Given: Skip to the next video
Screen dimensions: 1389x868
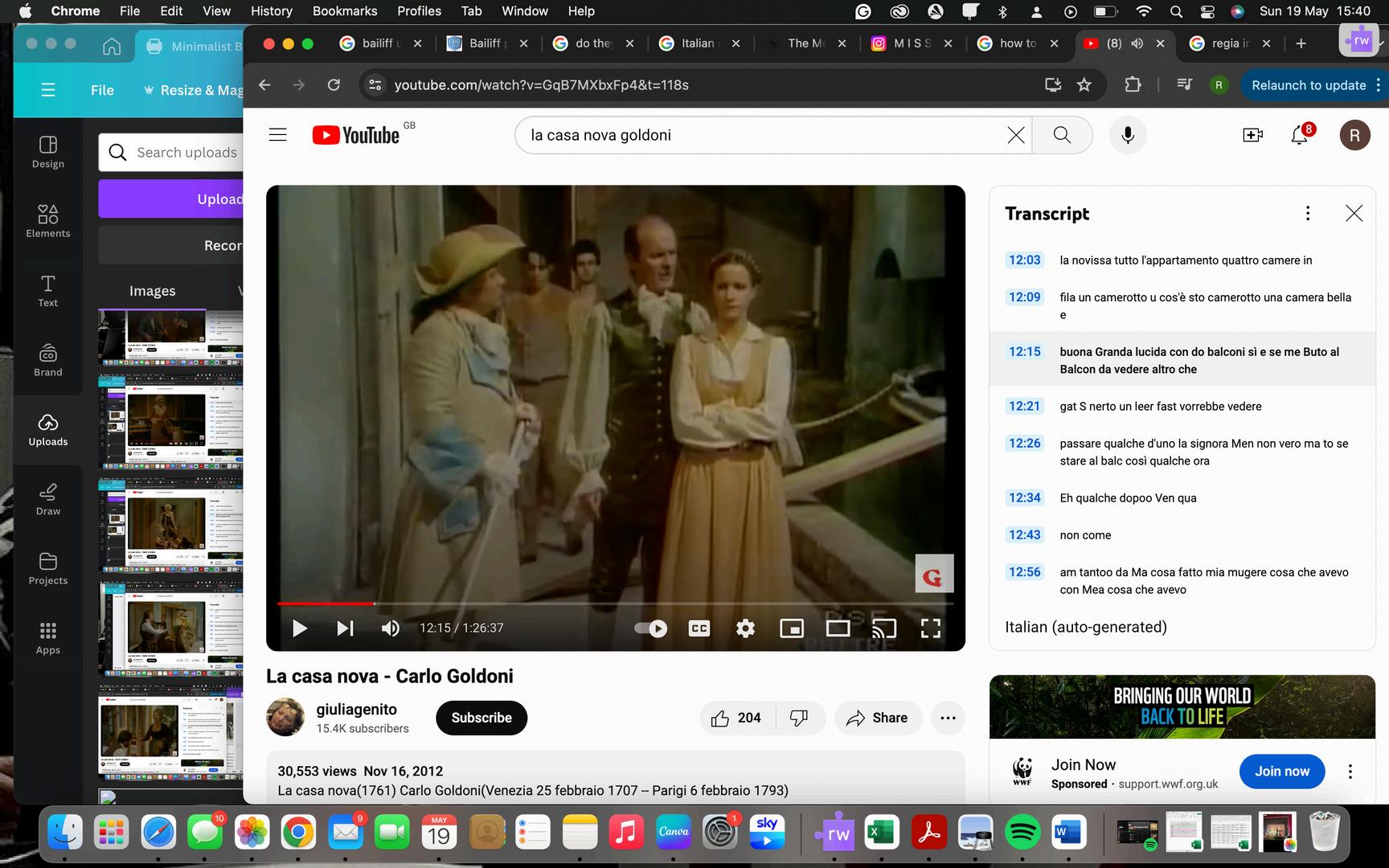Looking at the screenshot, I should 346,628.
